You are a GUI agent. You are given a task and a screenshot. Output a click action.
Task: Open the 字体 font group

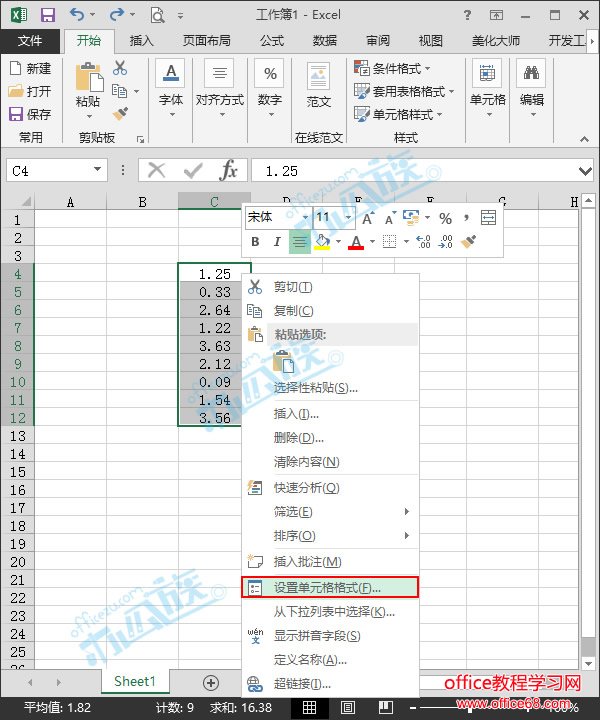[171, 87]
